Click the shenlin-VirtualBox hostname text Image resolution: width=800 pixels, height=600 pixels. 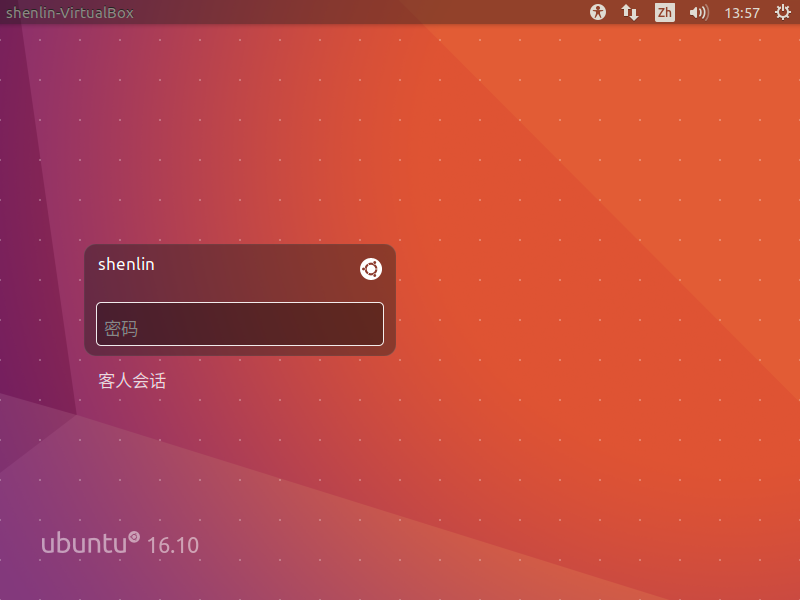[70, 13]
